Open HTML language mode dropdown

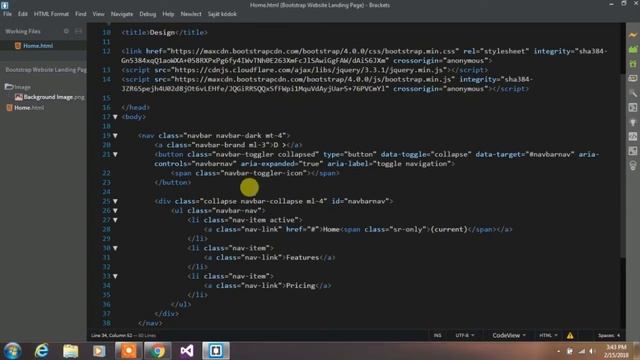[x=548, y=336]
